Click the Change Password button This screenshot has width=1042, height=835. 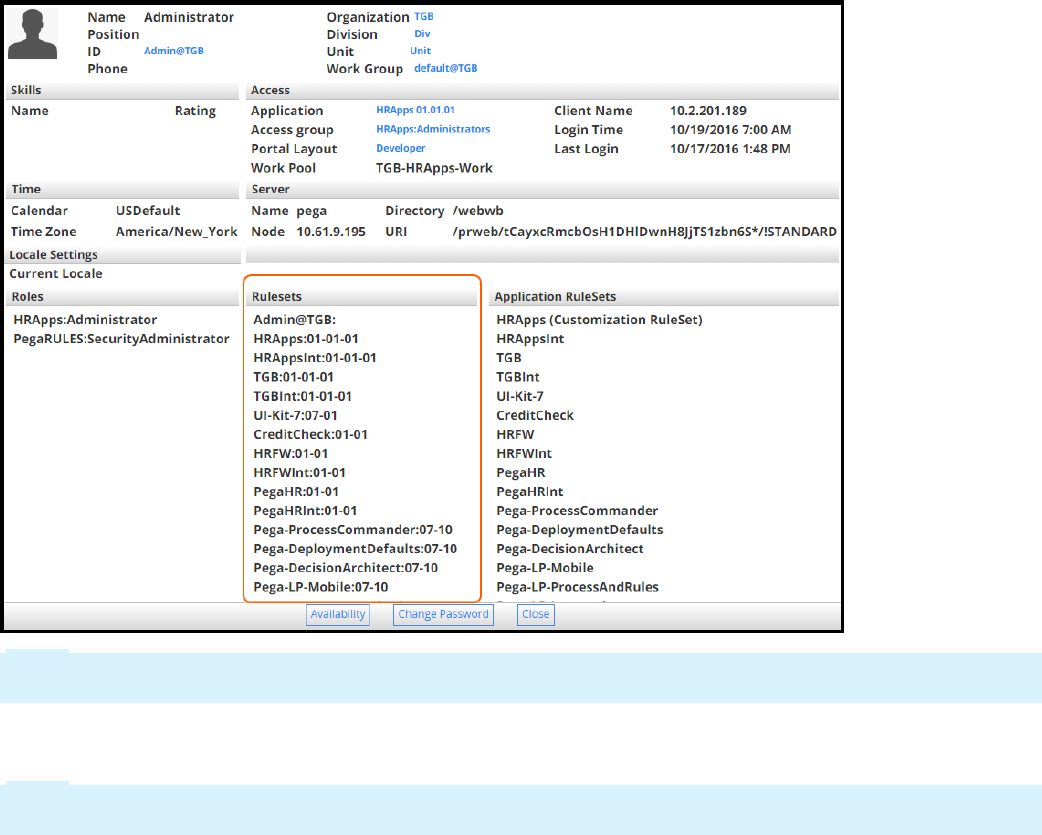pos(443,614)
